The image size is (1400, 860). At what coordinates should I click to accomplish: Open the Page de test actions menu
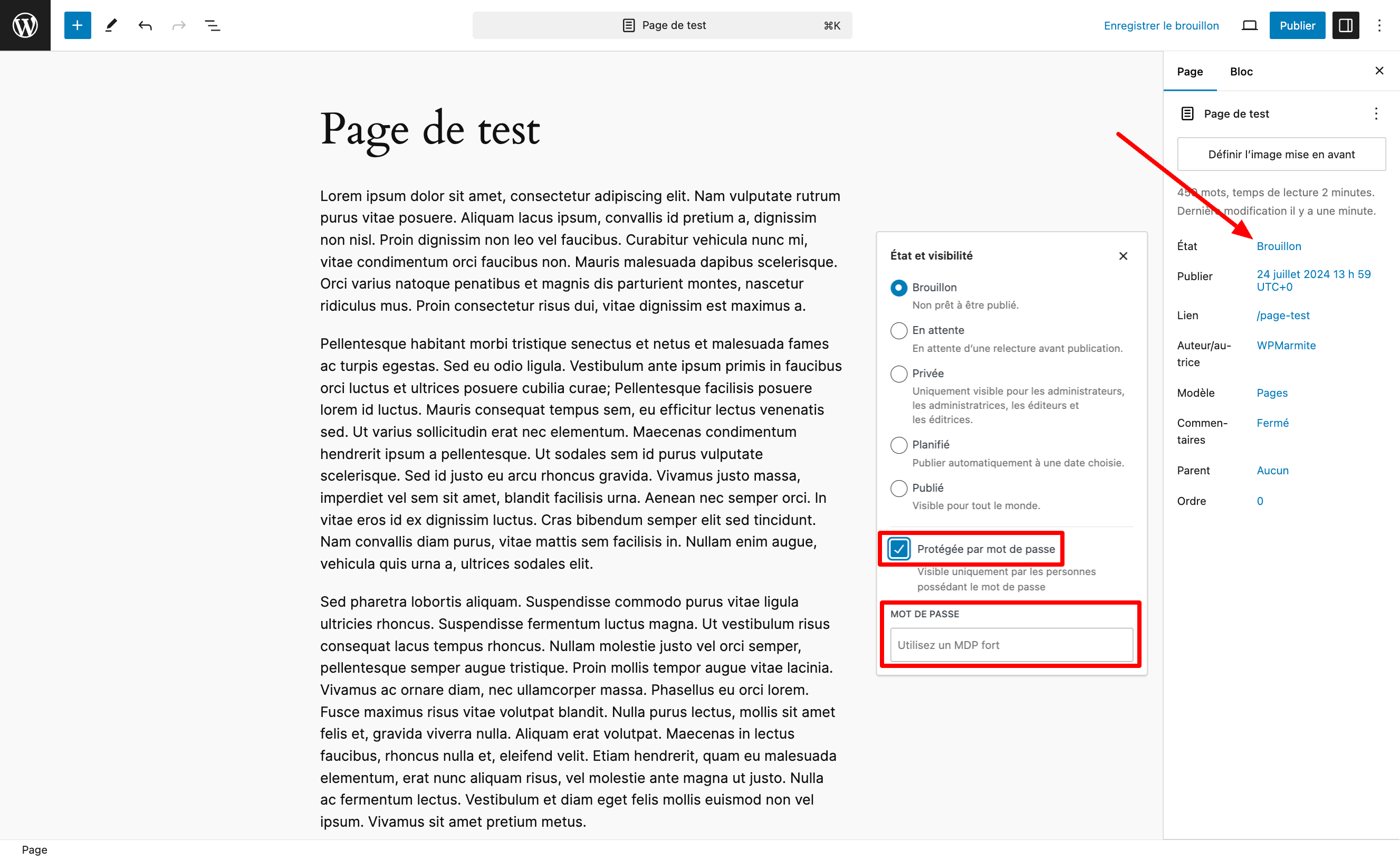coord(1376,114)
